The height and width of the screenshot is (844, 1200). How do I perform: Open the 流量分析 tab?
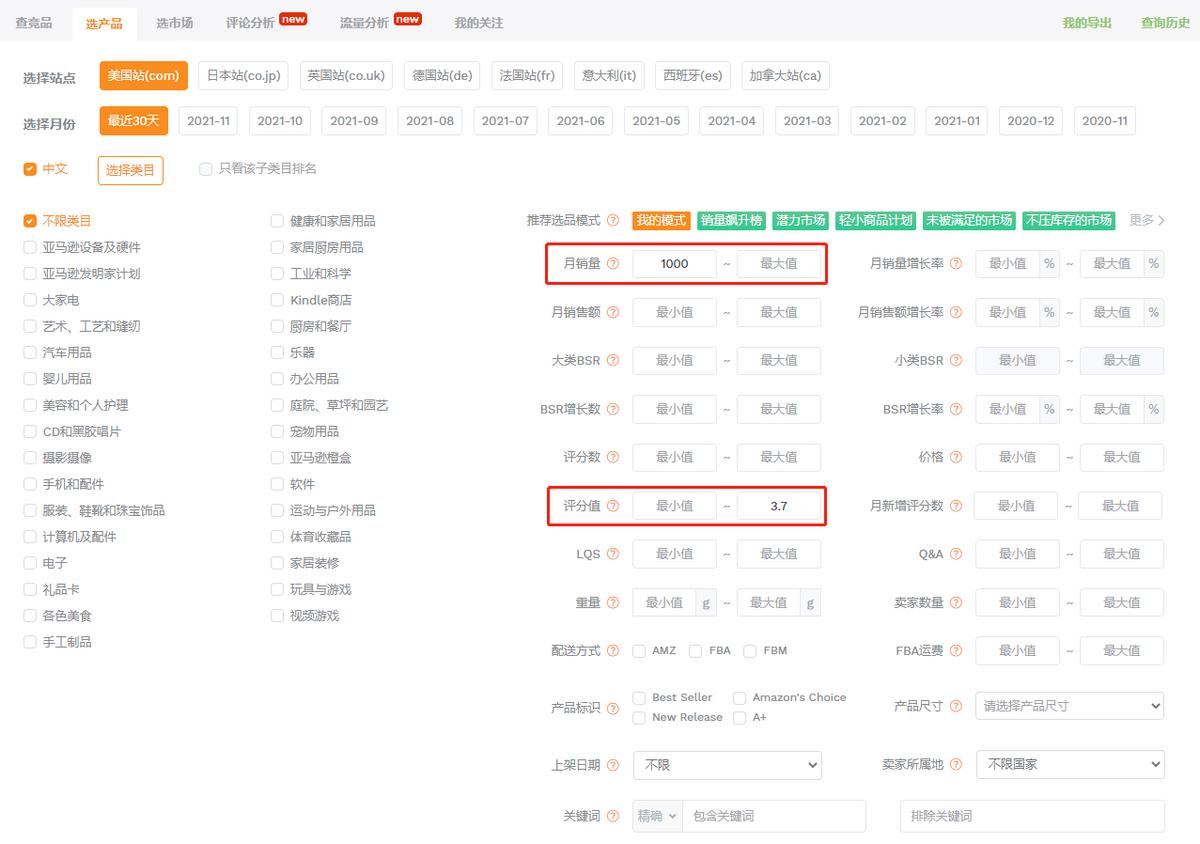click(x=364, y=22)
